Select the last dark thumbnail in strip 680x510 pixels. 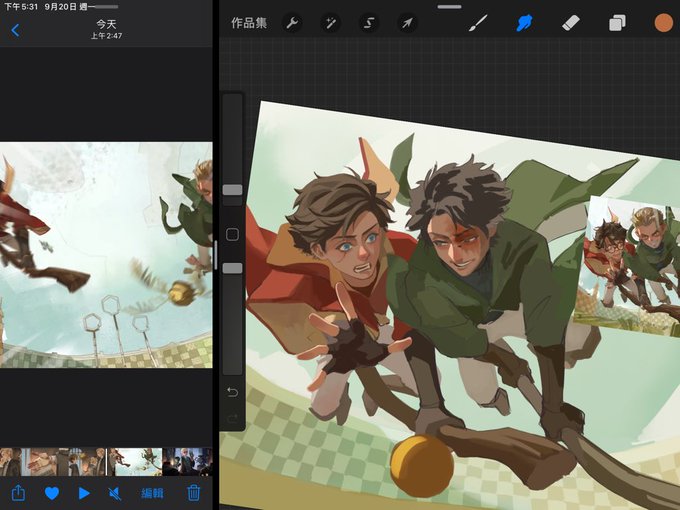189,462
